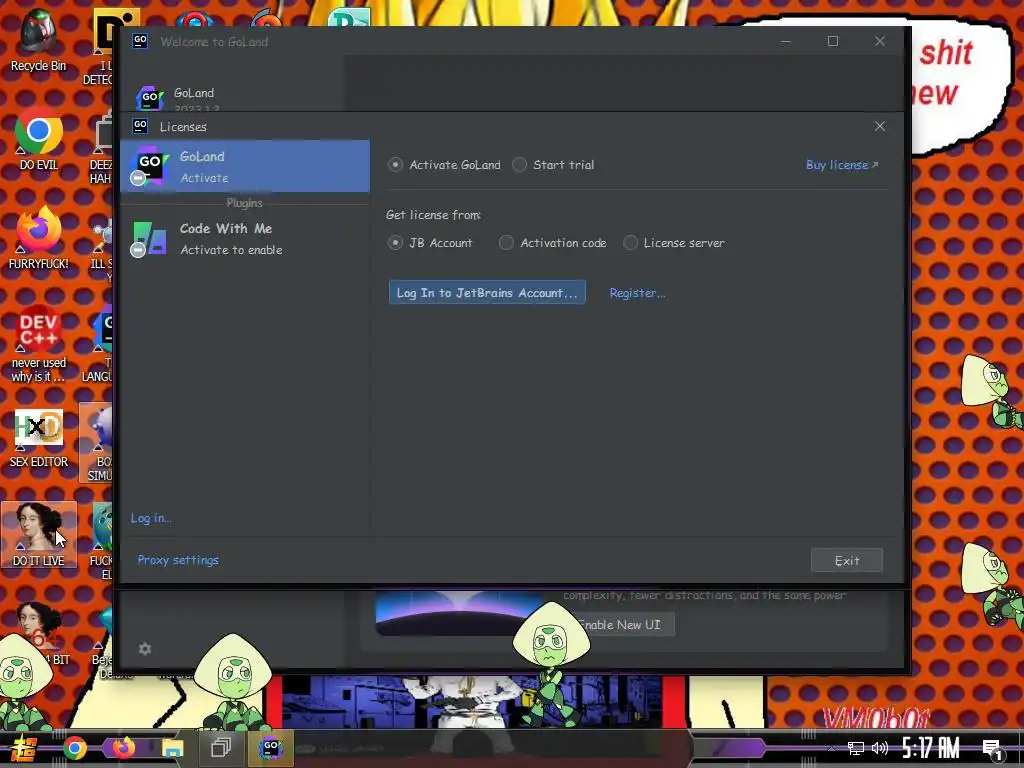Open the Buy license link
Viewport: 1024px width, 768px height.
[842, 165]
